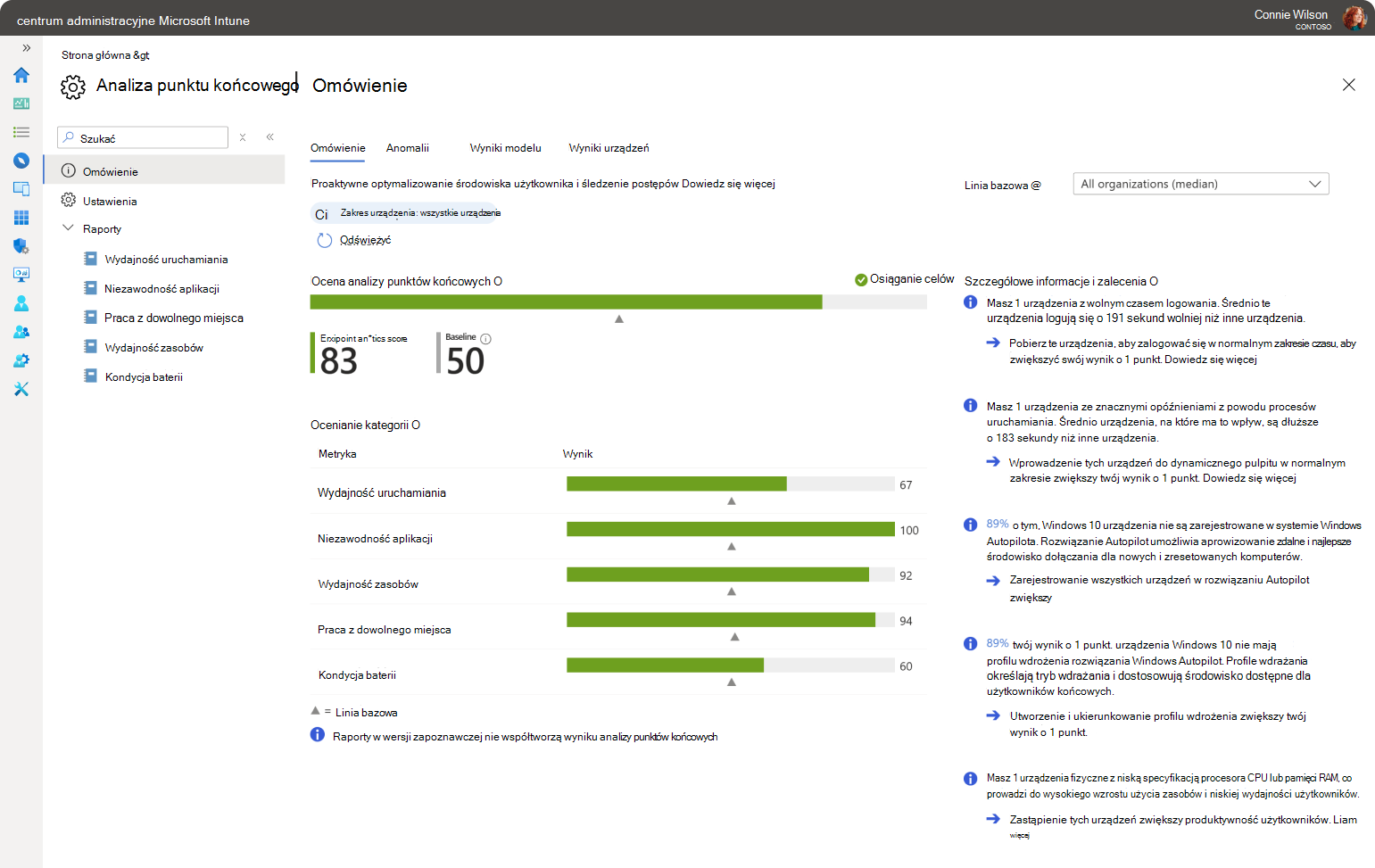Open Endpoint security shield icon in left rail
1375x868 pixels.
pyautogui.click(x=21, y=246)
